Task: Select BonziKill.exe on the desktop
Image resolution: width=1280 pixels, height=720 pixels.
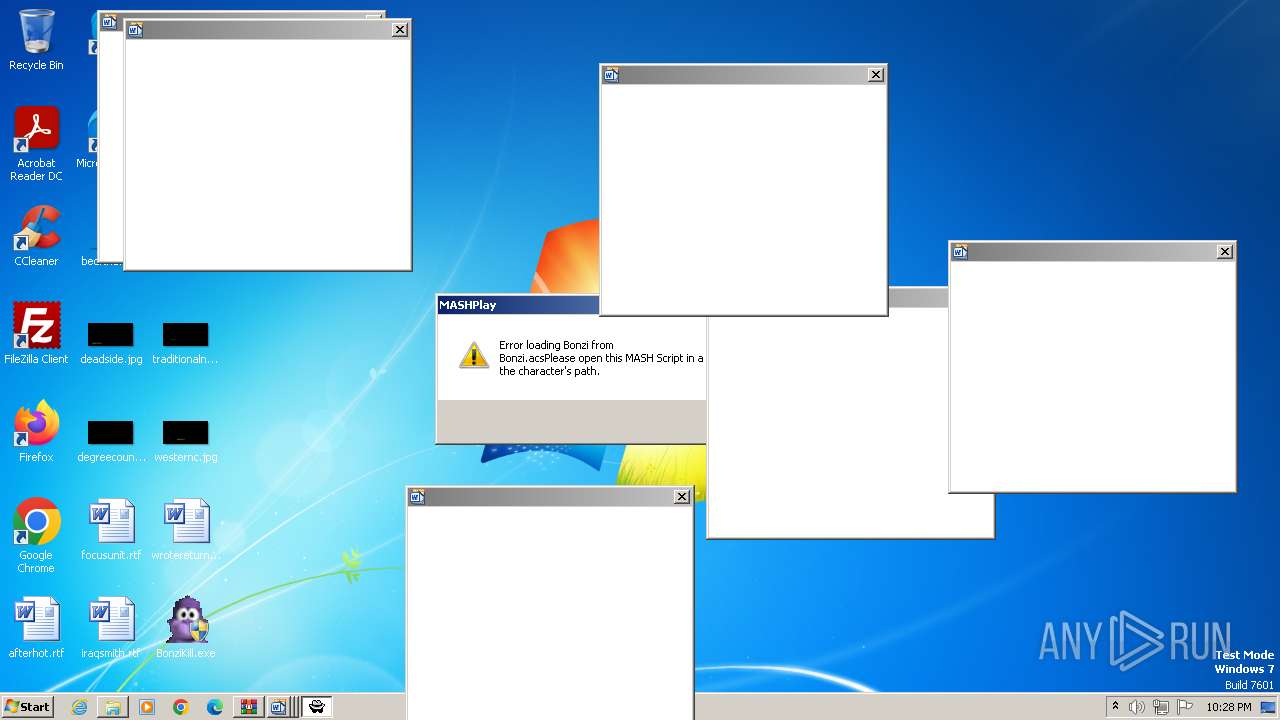Action: point(186,628)
